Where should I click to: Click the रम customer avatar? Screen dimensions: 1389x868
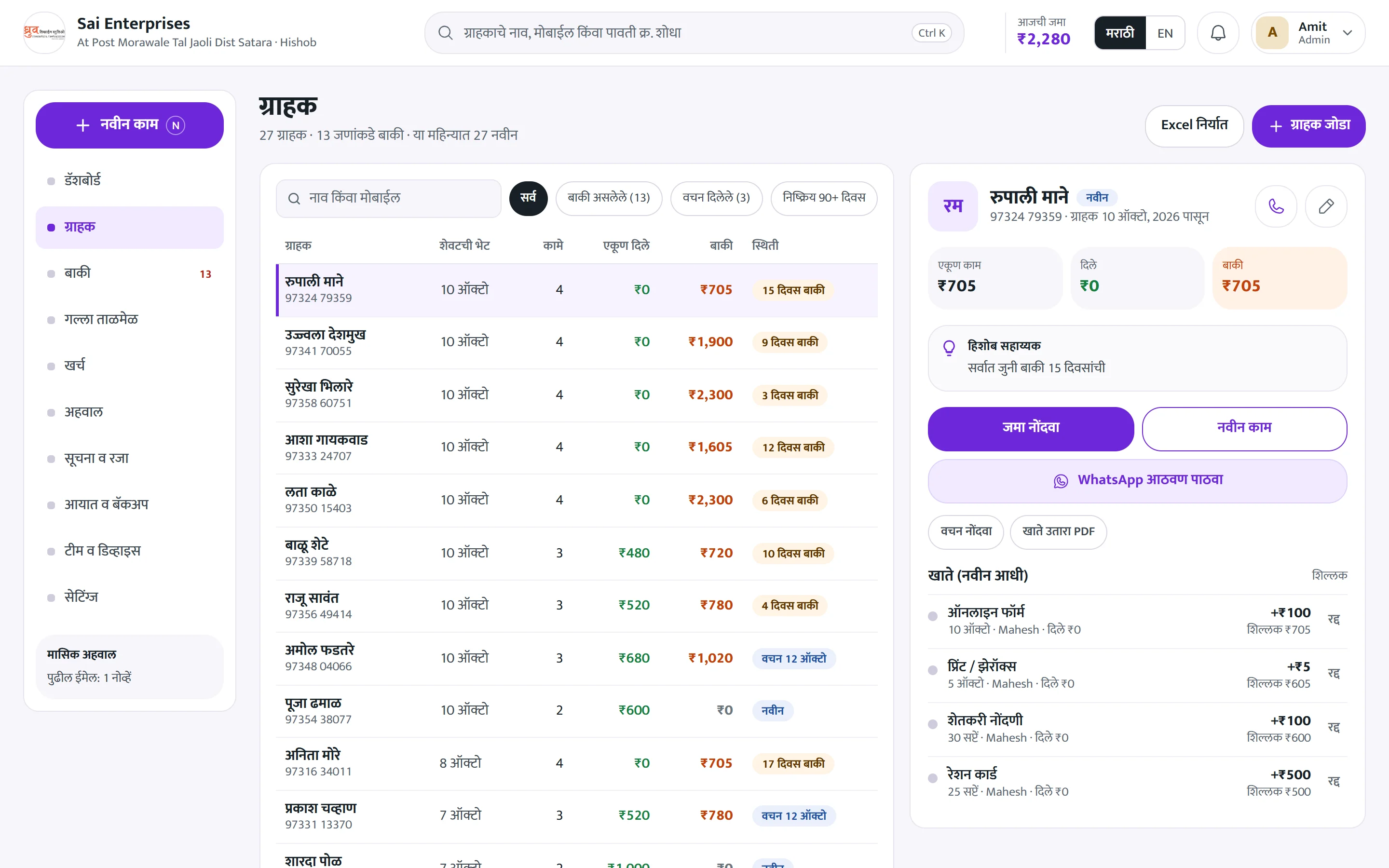(x=953, y=206)
